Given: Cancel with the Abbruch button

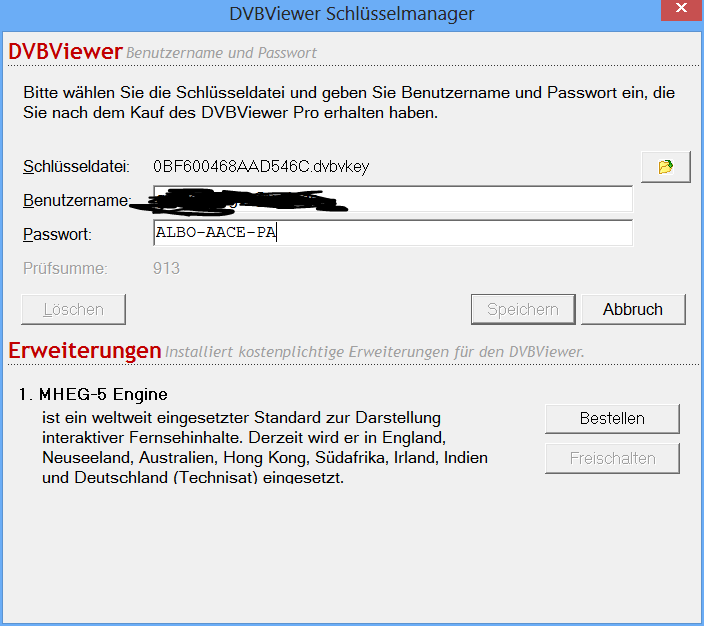Looking at the screenshot, I should click(633, 309).
